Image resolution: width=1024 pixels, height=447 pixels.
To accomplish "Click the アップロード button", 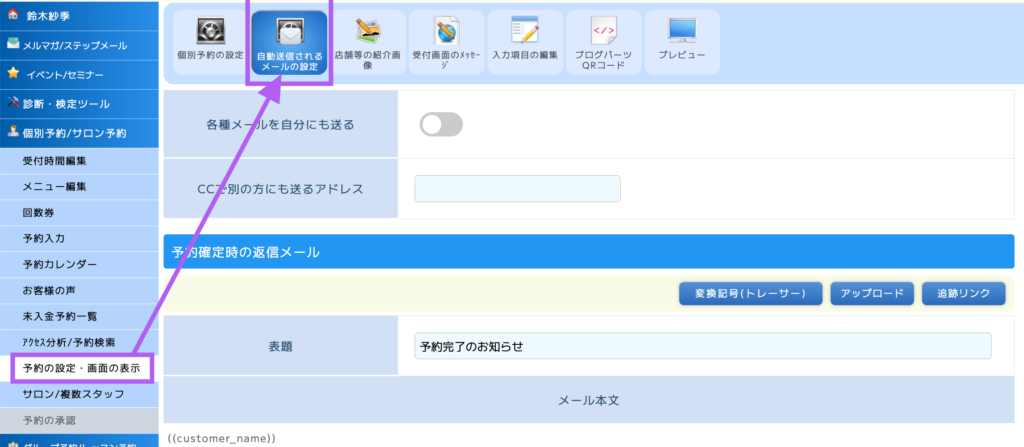I will pyautogui.click(x=872, y=293).
